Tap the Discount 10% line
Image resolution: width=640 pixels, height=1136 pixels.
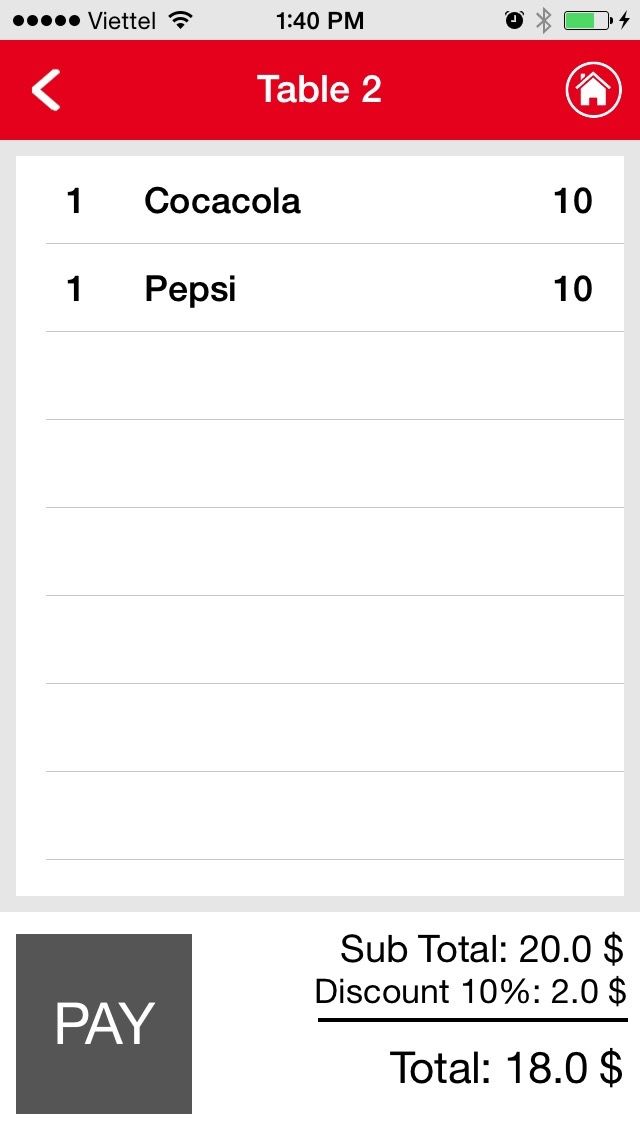pos(470,992)
